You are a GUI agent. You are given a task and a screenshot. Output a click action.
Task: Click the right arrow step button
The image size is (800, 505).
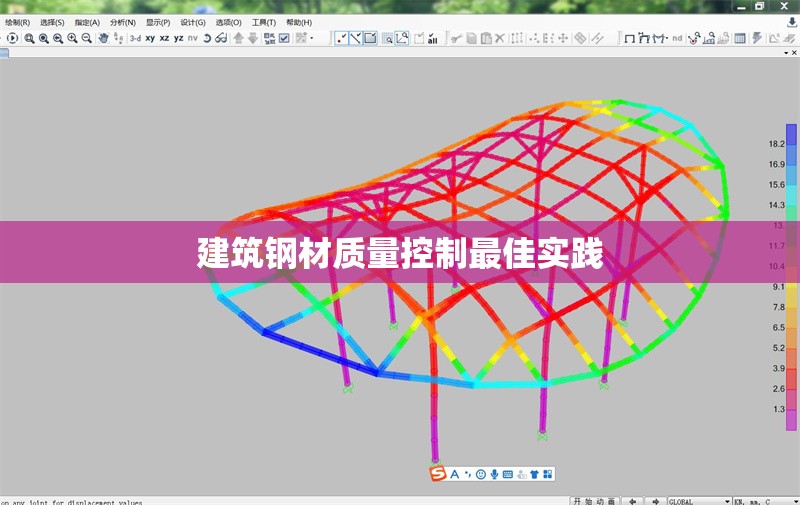[656, 501]
